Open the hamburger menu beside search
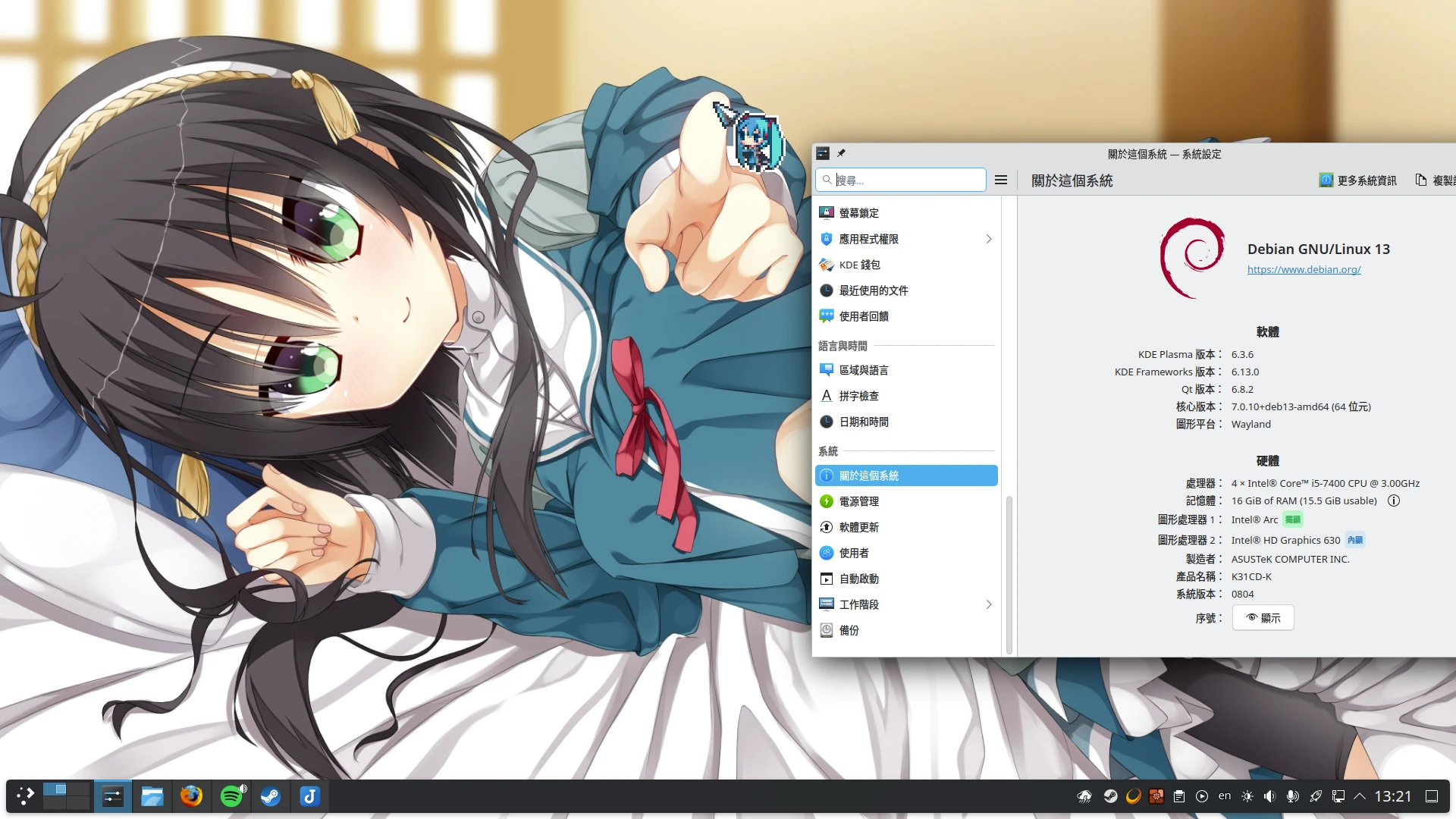Screen dimensions: 1456x819 (1001, 180)
